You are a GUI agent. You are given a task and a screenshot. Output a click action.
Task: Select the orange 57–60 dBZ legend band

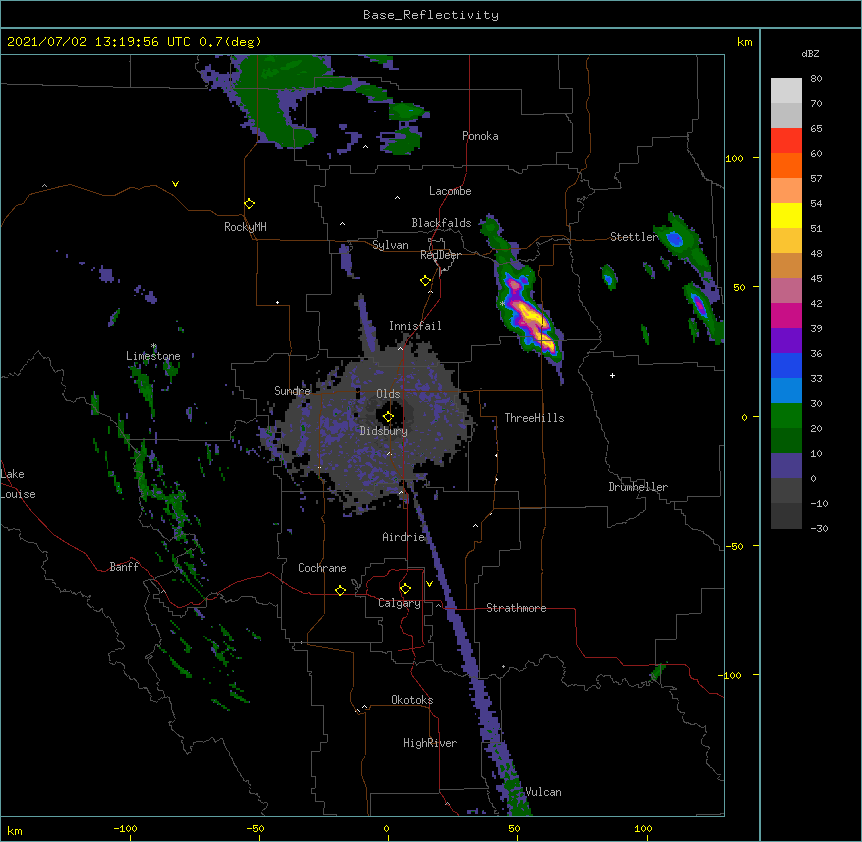pyautogui.click(x=786, y=165)
